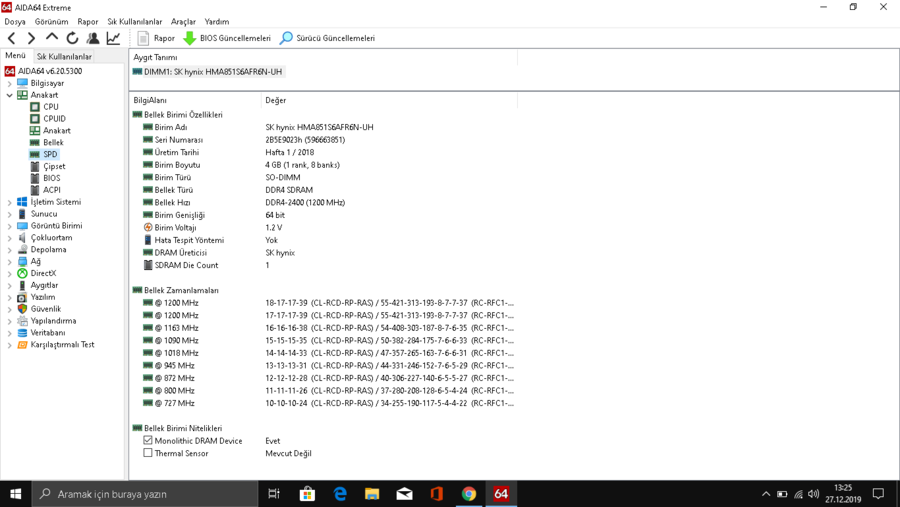Open the Araçlar menu
900x507 pixels.
pyautogui.click(x=183, y=21)
